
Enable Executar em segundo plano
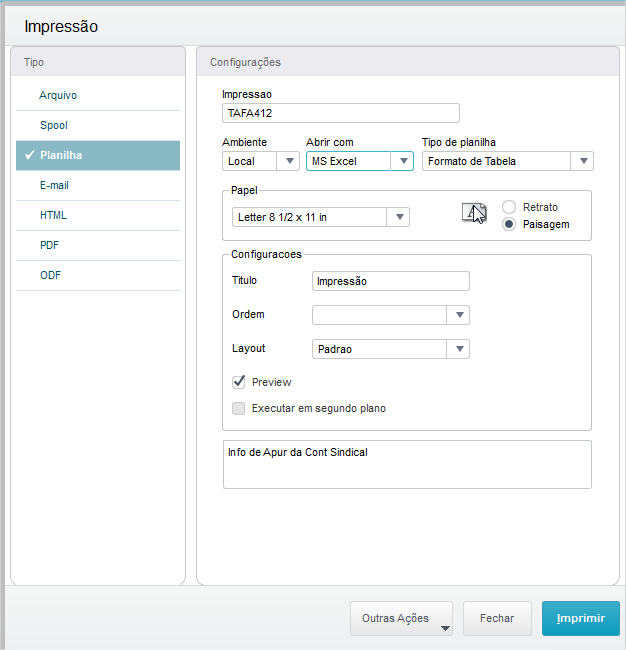(x=239, y=408)
